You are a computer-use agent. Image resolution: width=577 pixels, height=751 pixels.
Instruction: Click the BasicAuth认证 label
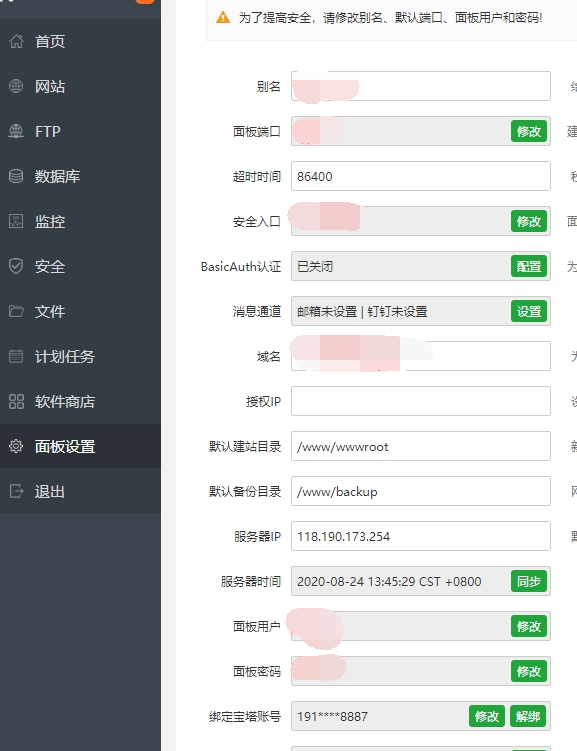tap(241, 266)
